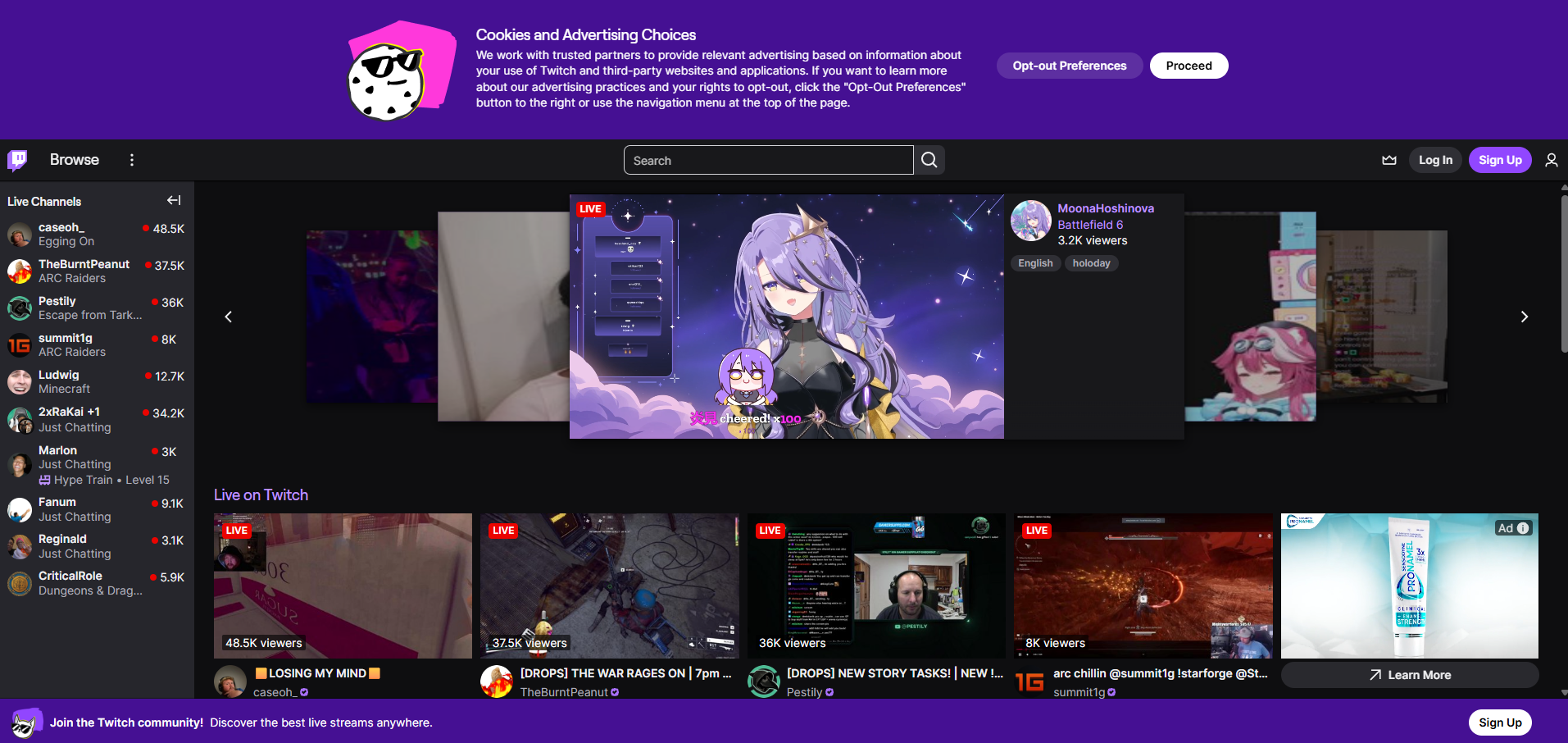
Task: Click the Log In button
Action: point(1435,160)
